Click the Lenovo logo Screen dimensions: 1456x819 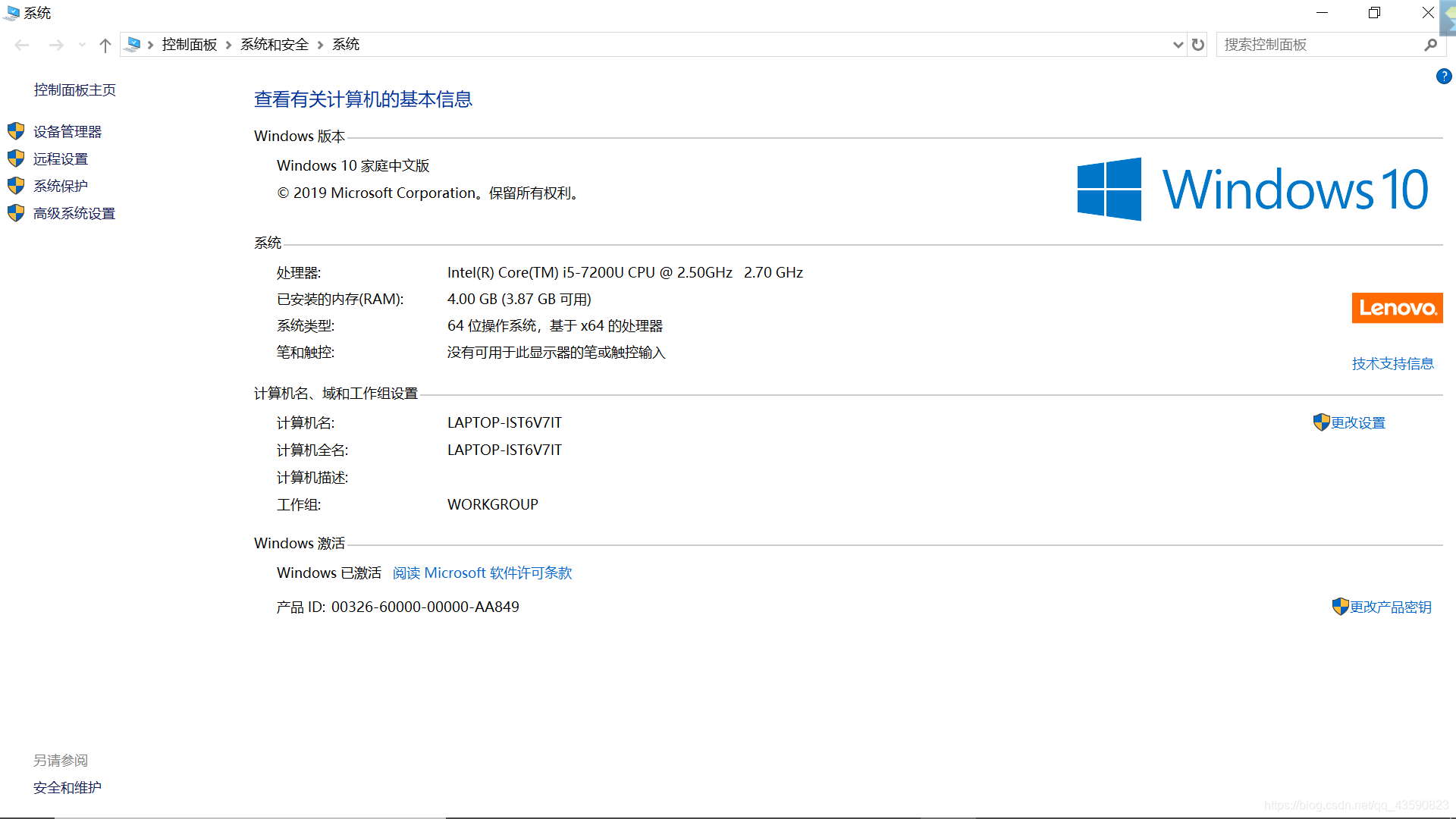(1397, 308)
